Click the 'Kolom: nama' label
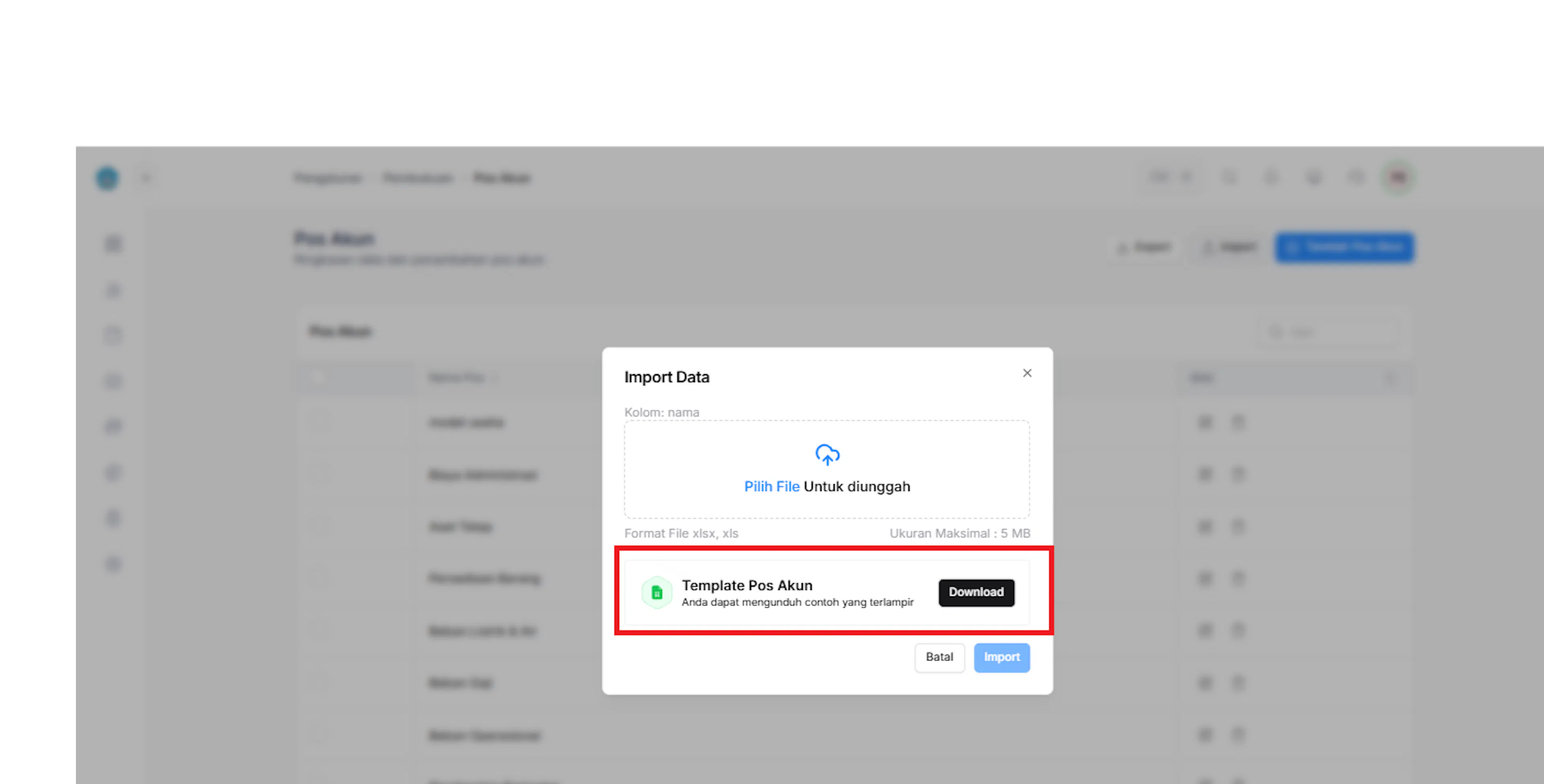 (662, 412)
